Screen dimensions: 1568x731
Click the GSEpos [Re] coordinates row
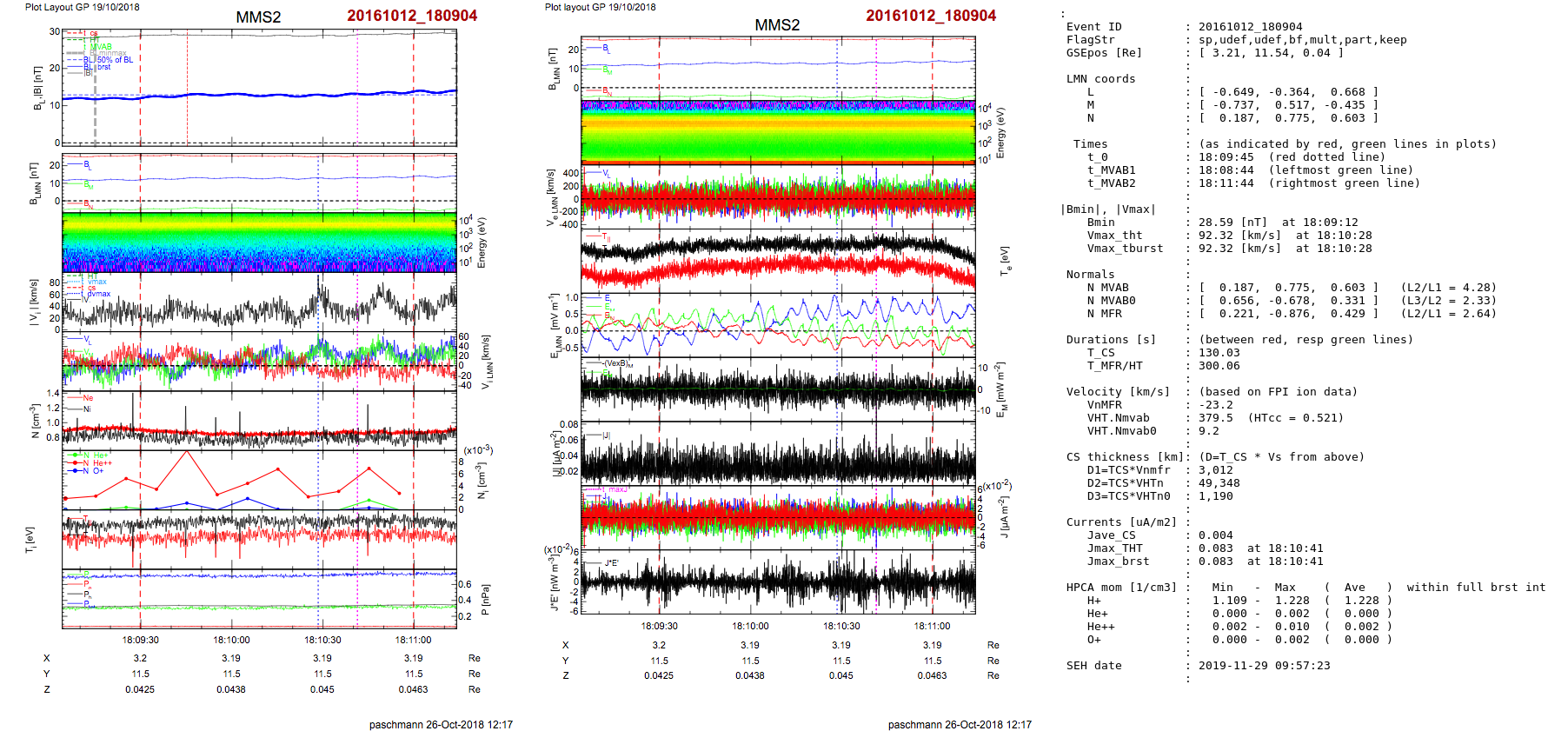point(1271,53)
